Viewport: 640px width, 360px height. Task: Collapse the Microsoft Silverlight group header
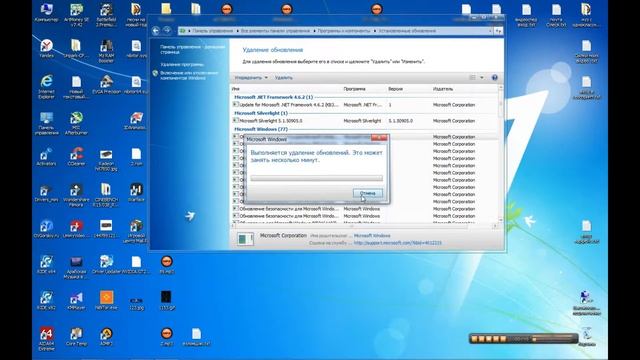tap(261, 113)
